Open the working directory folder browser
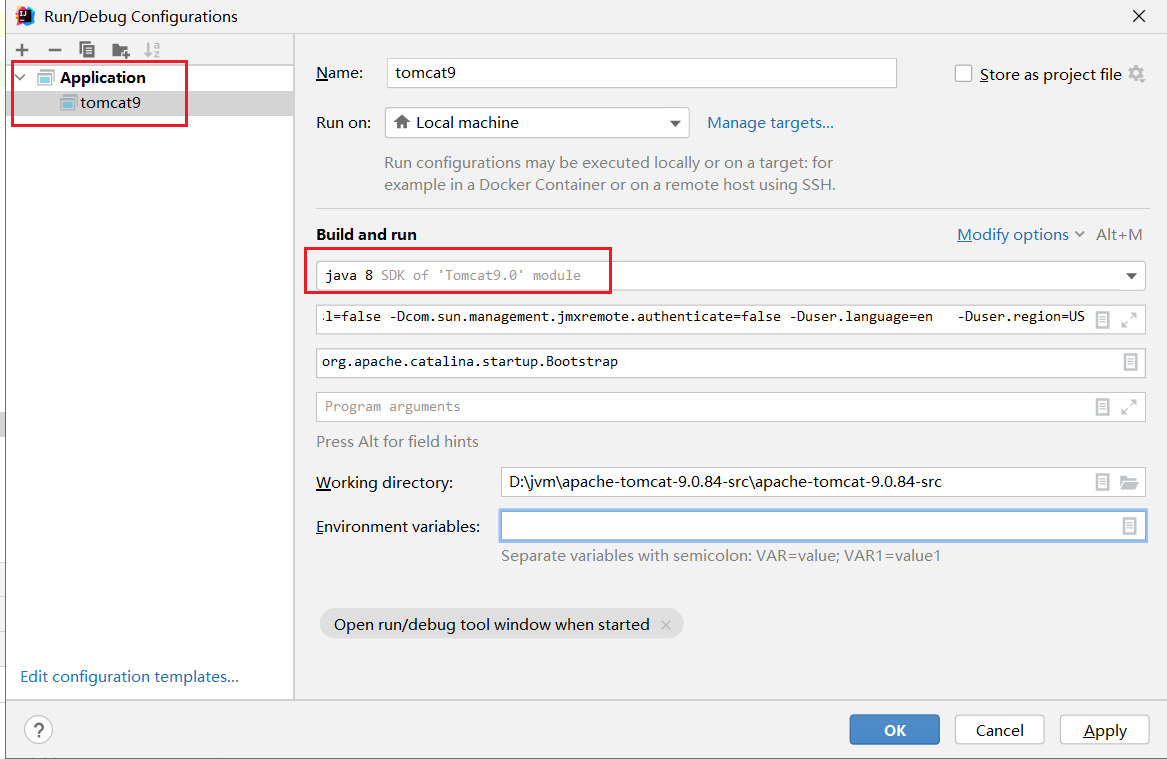 click(1129, 482)
